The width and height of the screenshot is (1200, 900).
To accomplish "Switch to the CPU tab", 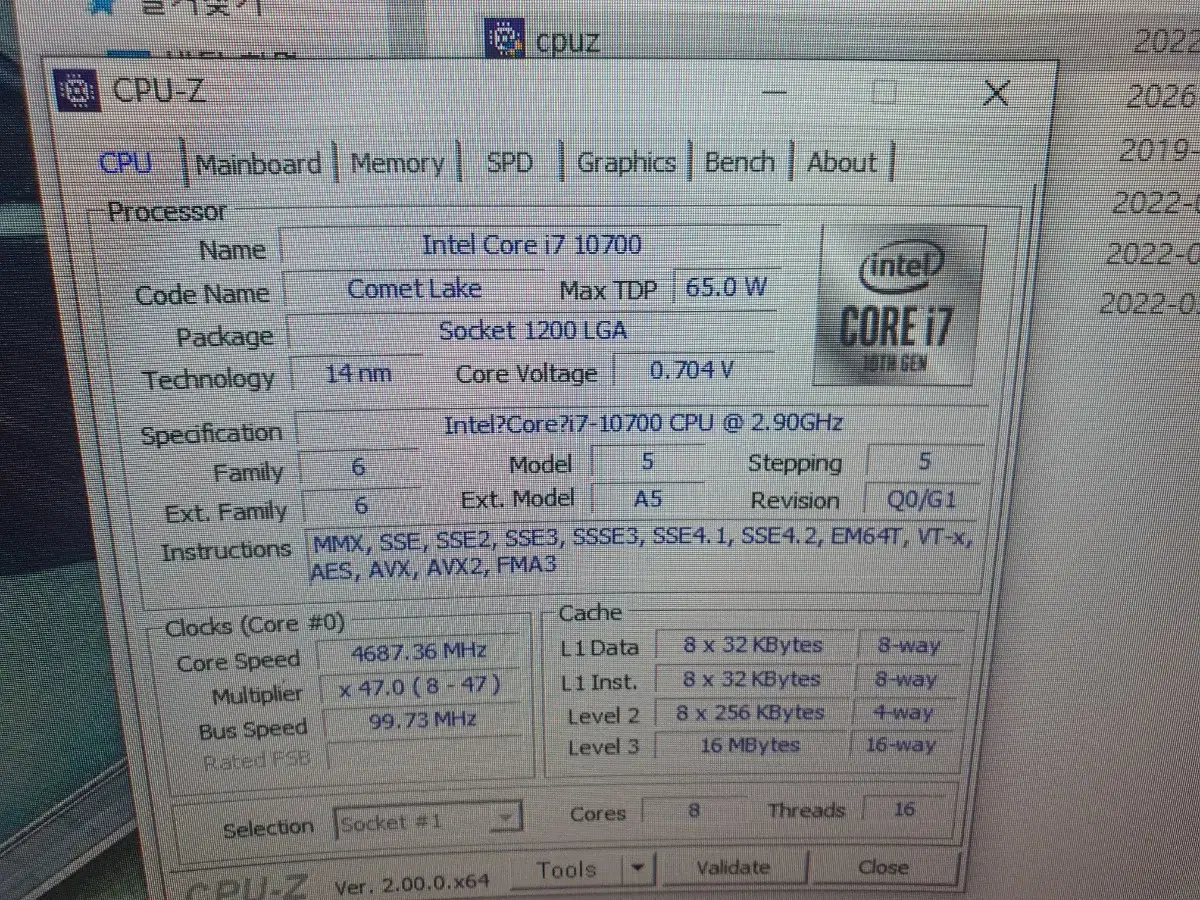I will click(x=126, y=163).
